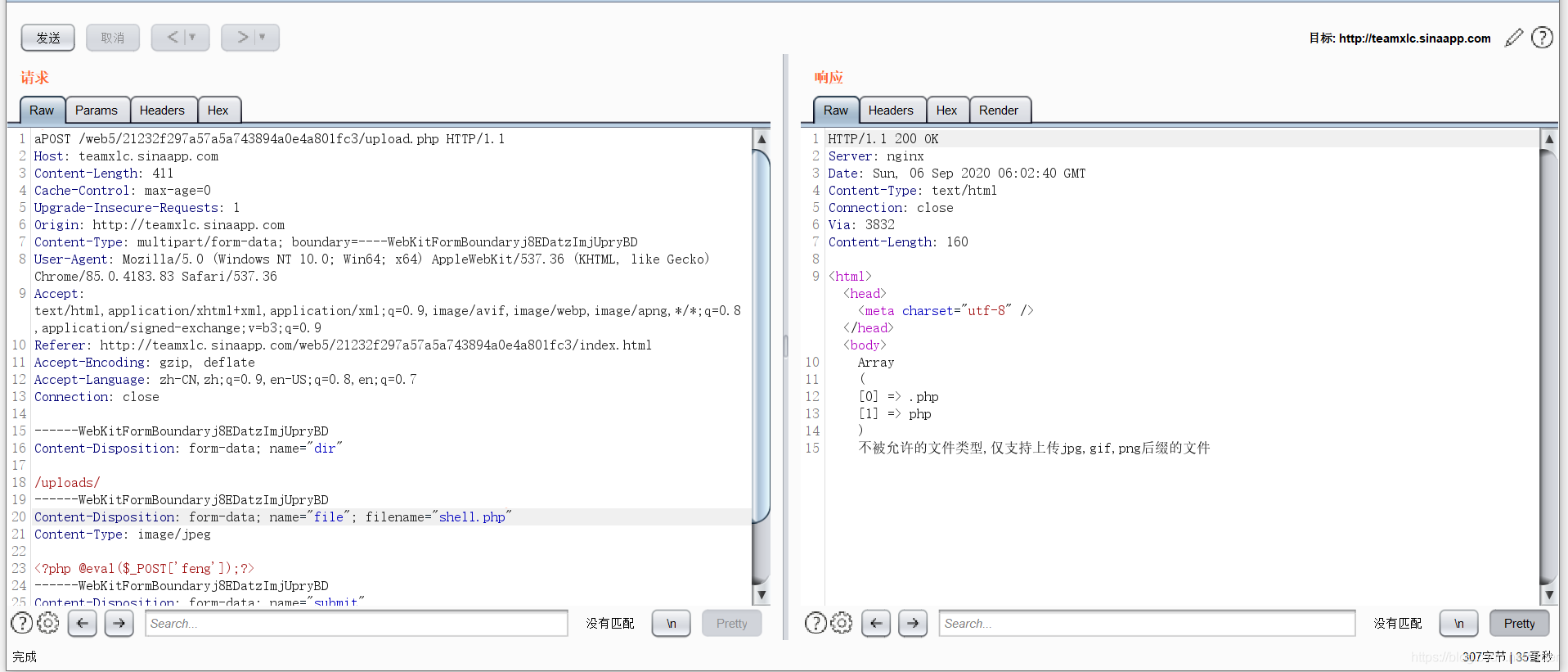1568x672 pixels.
Task: Click the "[0] => .php" response line
Action: [898, 397]
